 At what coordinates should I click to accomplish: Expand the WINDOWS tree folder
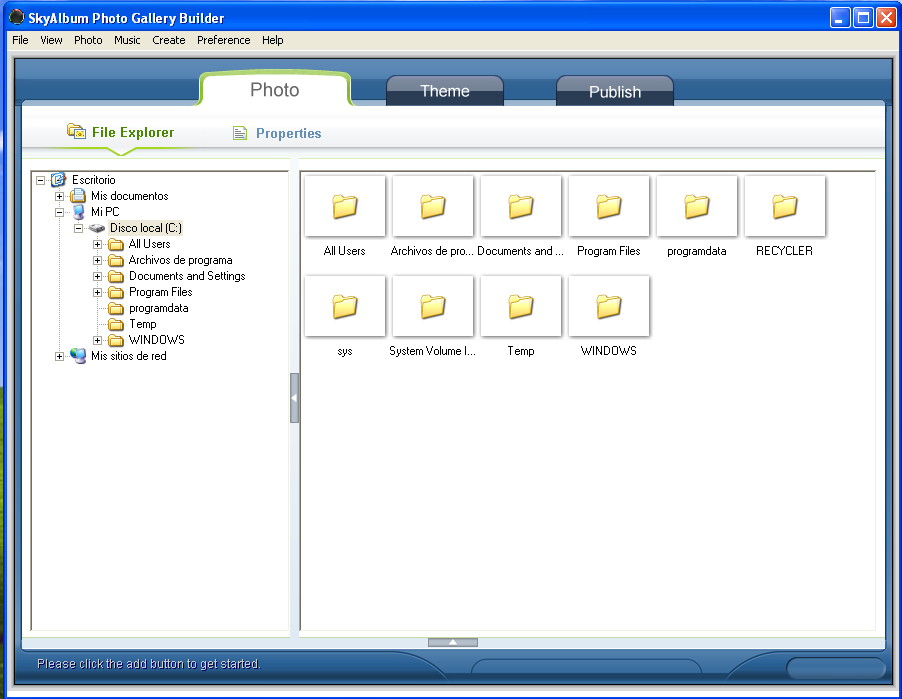[x=97, y=340]
